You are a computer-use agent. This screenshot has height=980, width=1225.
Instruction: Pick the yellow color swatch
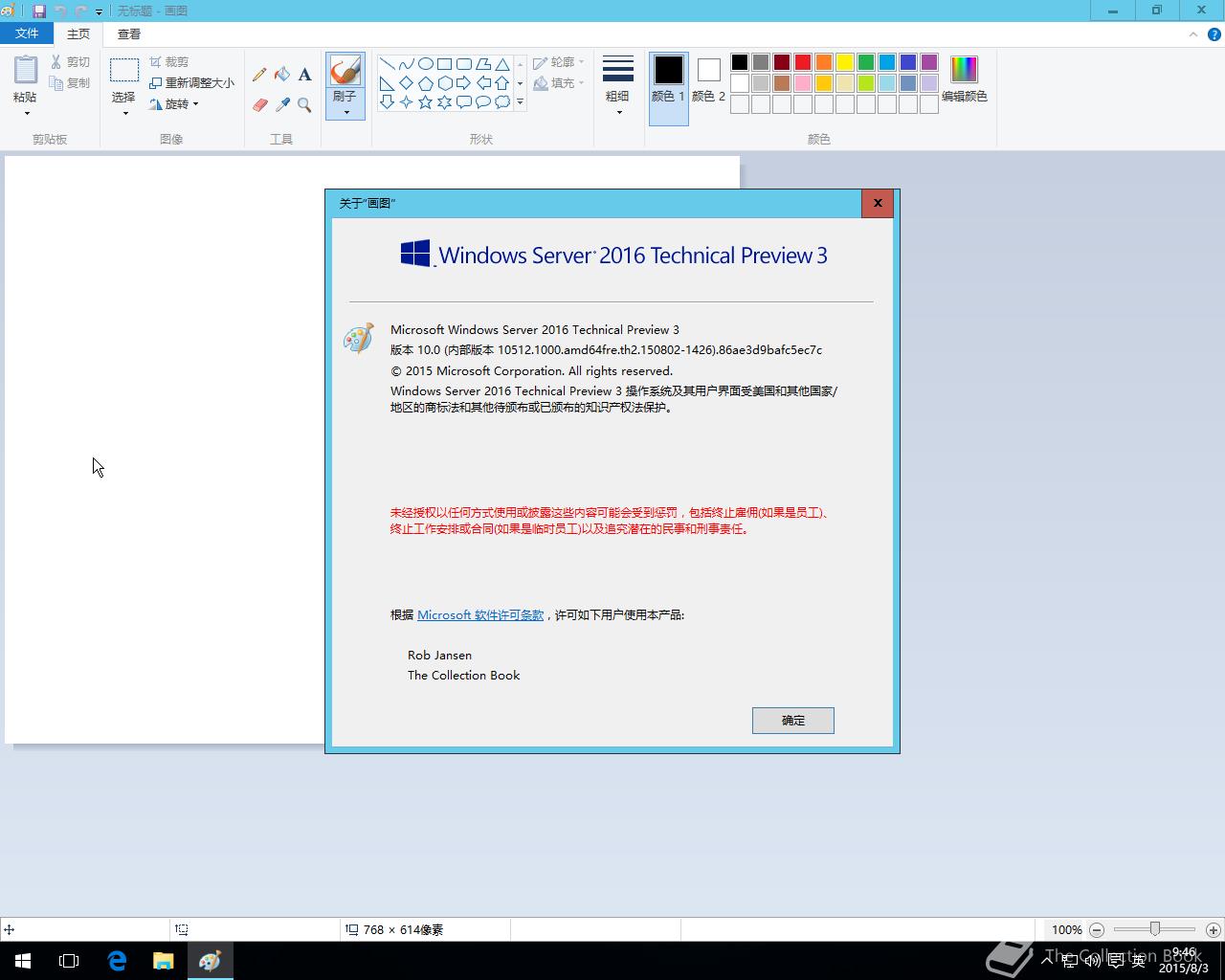tap(845, 62)
